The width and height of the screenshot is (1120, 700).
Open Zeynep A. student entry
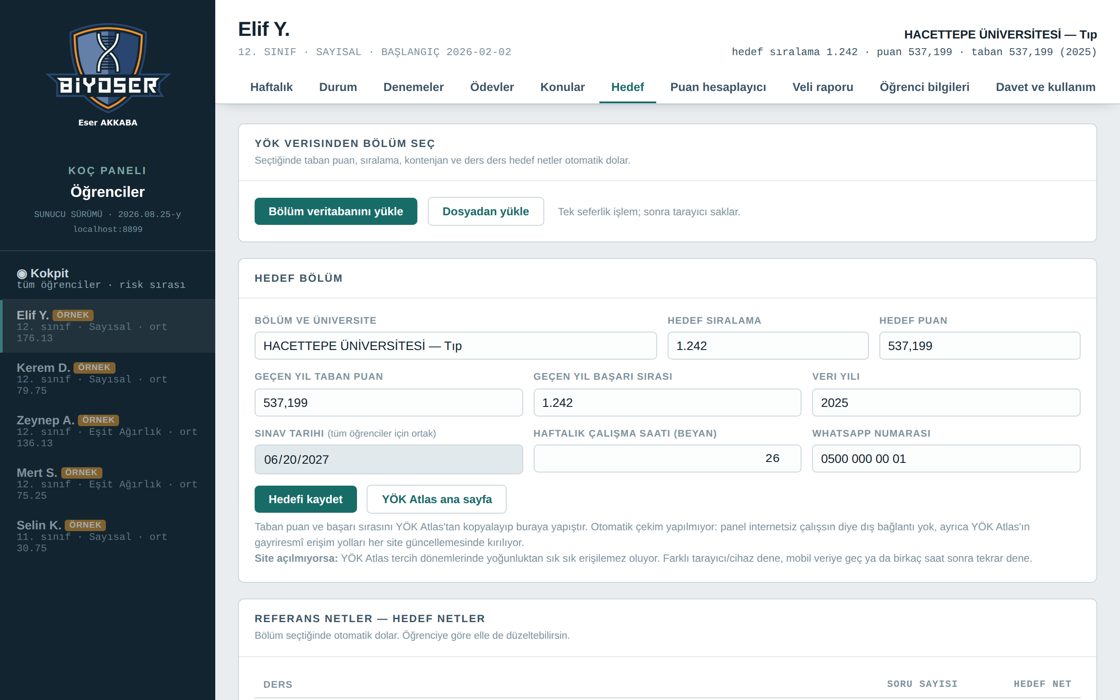[x=107, y=431]
